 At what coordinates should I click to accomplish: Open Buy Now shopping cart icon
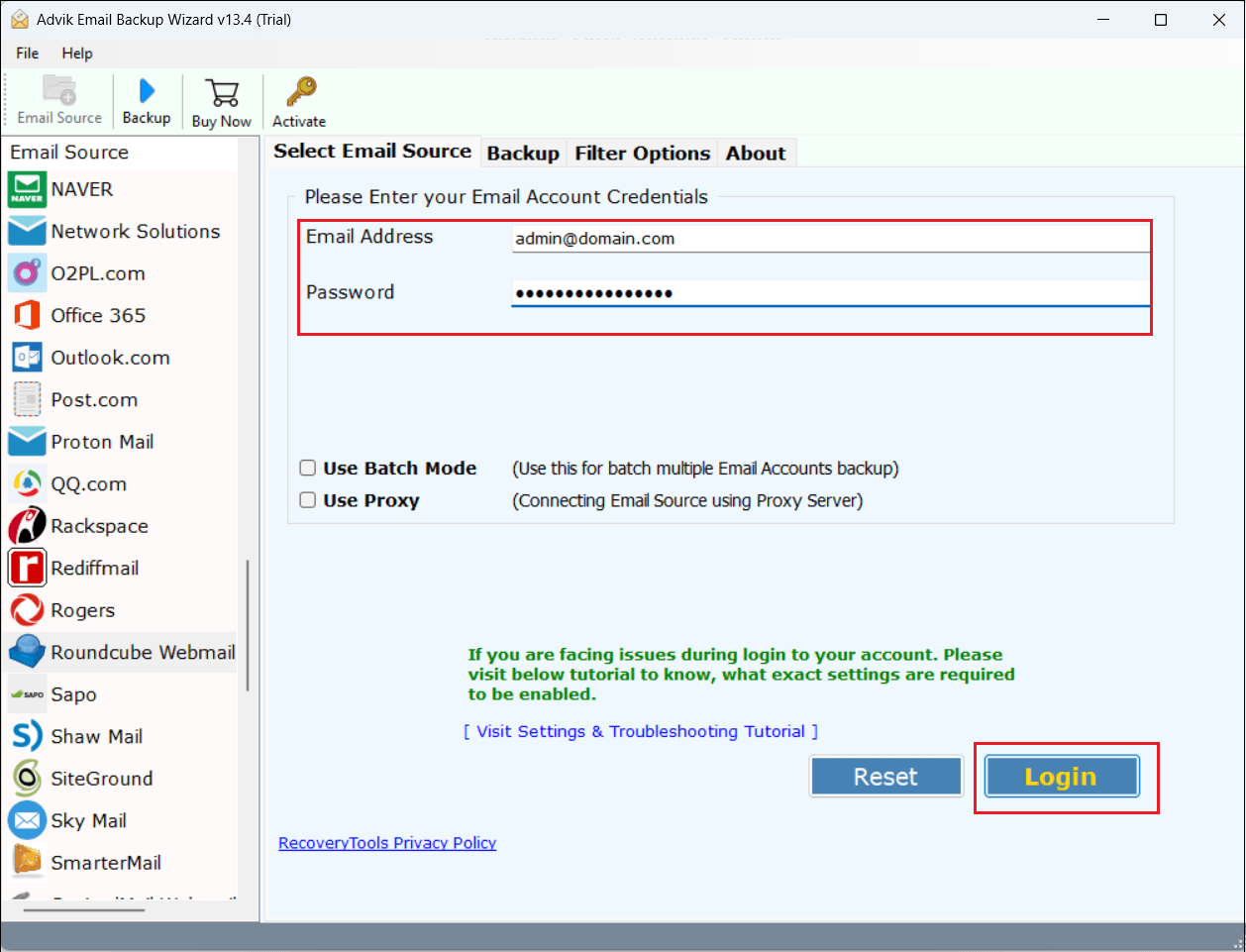click(x=222, y=93)
